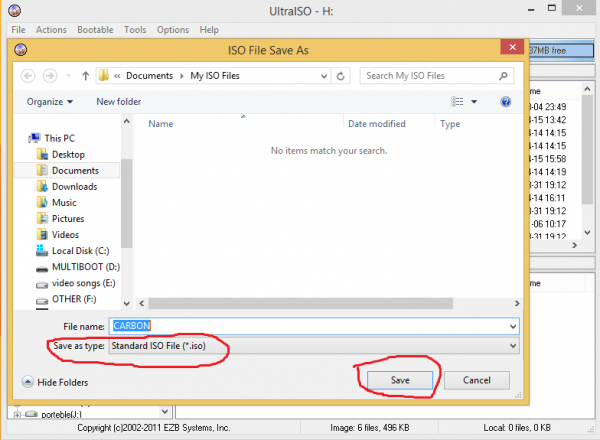Click the Downloads folder icon
The width and height of the screenshot is (600, 440).
(42, 186)
